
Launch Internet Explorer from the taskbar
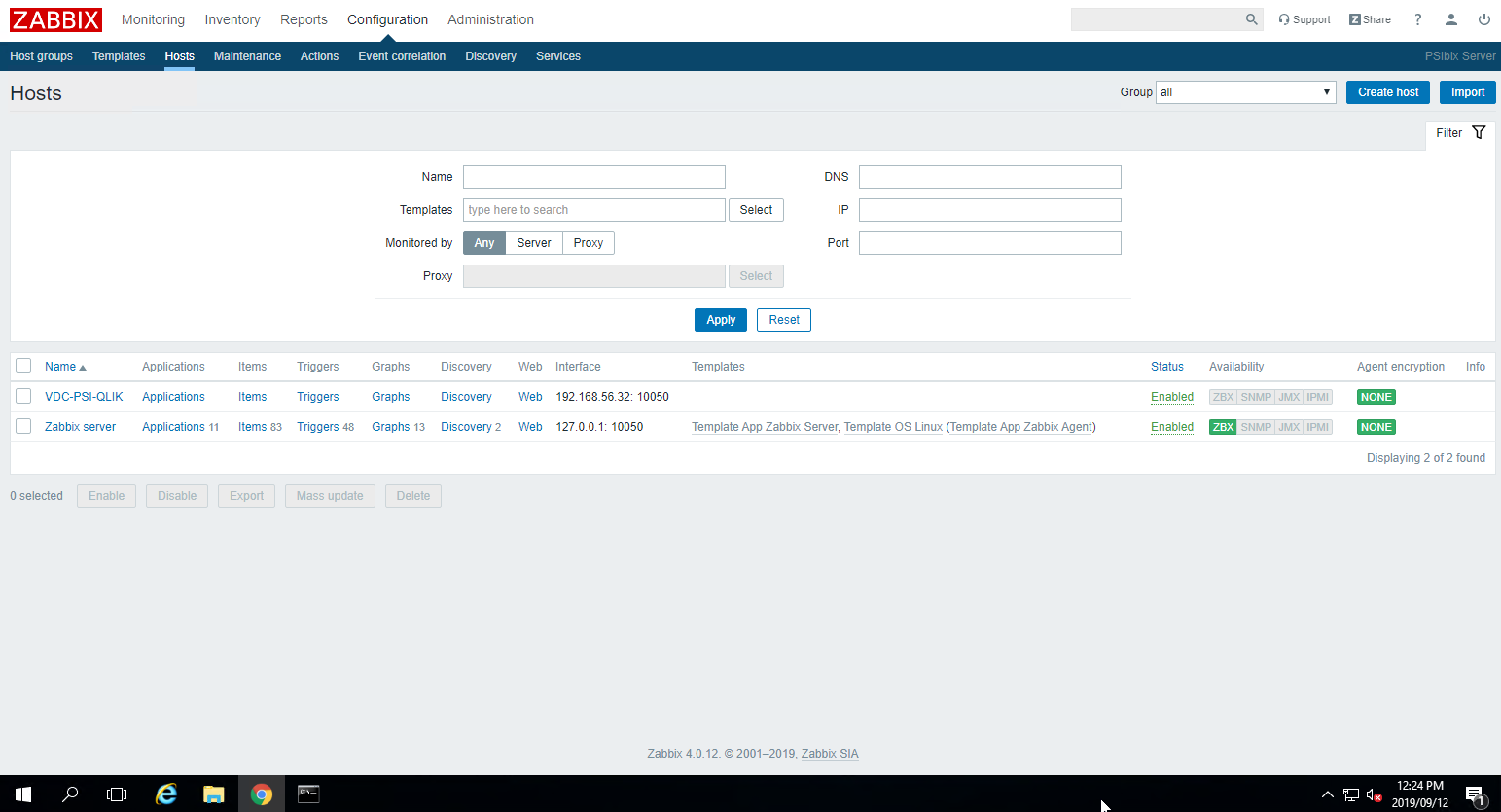click(166, 794)
